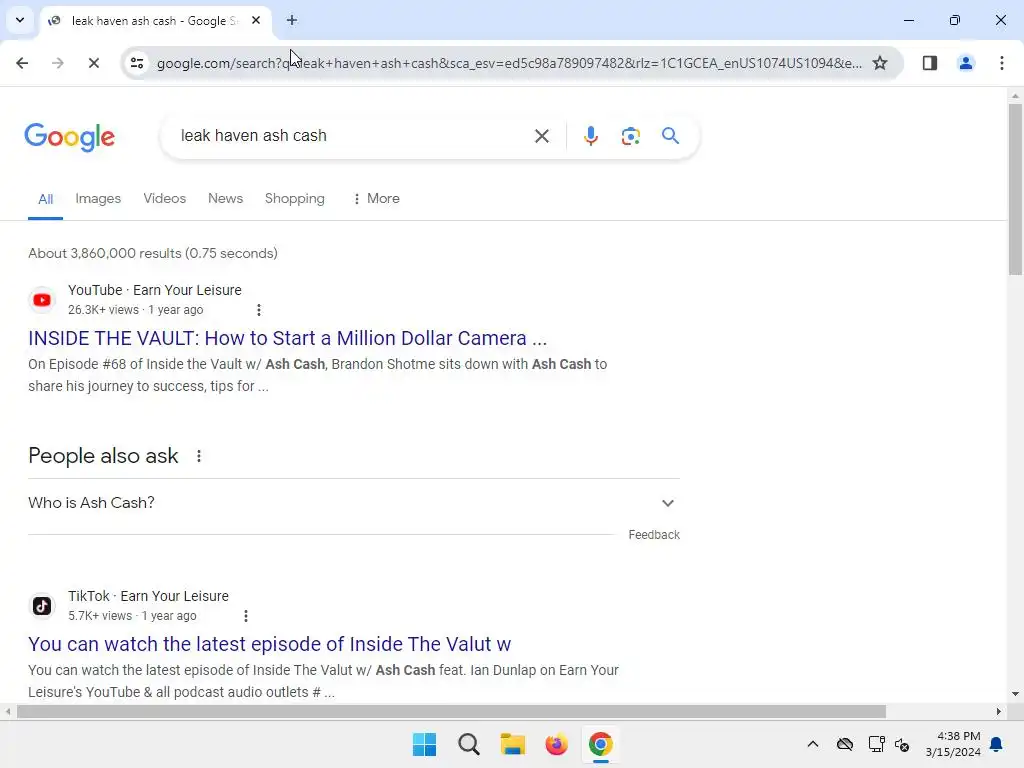Image resolution: width=1024 pixels, height=768 pixels.
Task: Bookmark this page with the star icon
Action: [x=880, y=63]
